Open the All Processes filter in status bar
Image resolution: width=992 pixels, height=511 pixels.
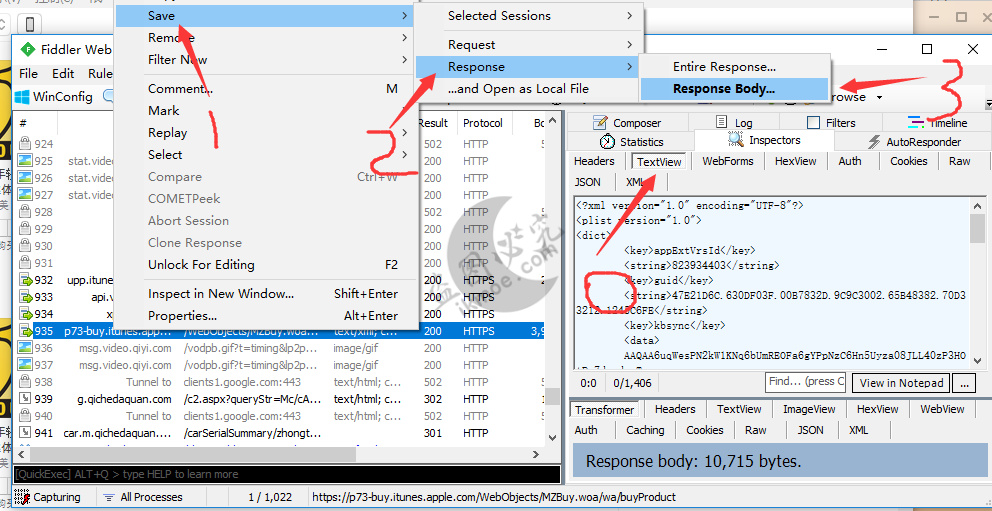tap(143, 497)
